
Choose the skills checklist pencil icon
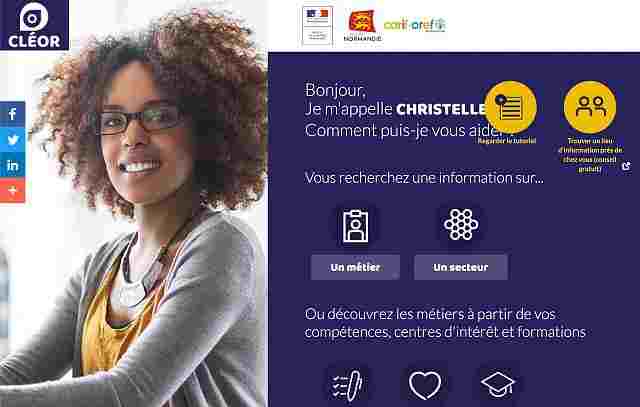[347, 385]
